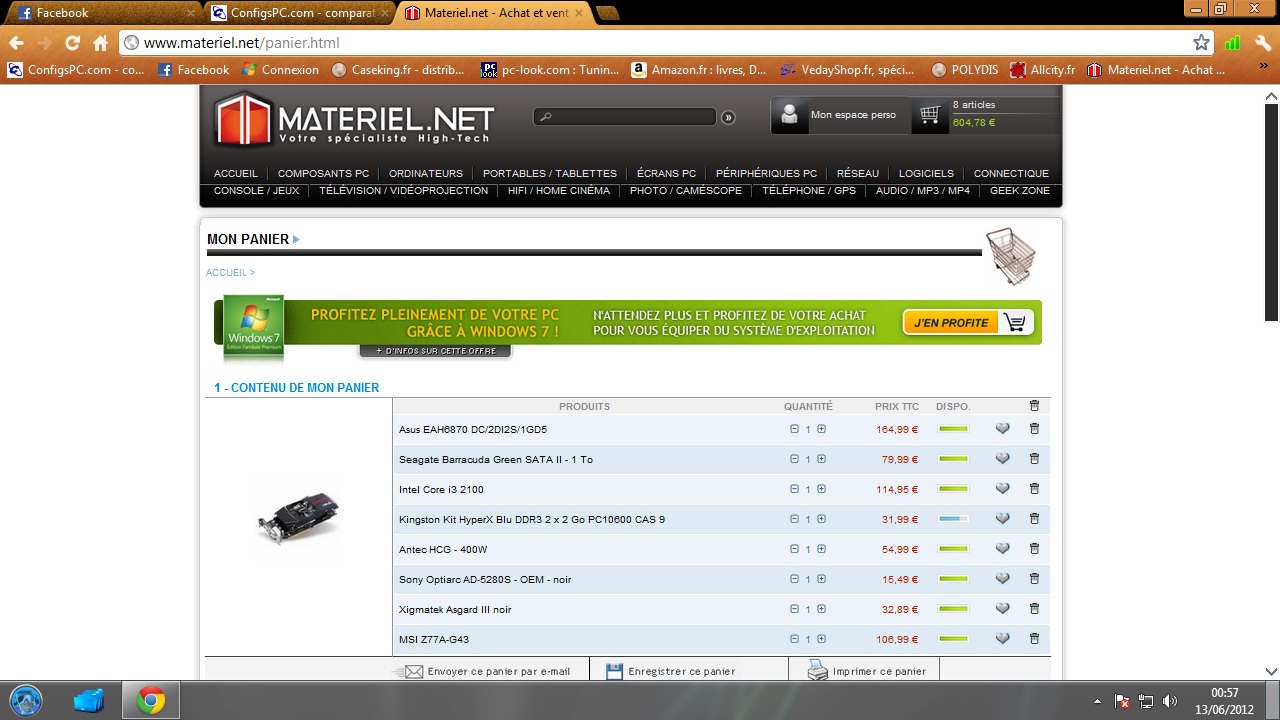Viewport: 1280px width, 720px height.
Task: Bookmark this page with the star icon
Action: click(1201, 43)
